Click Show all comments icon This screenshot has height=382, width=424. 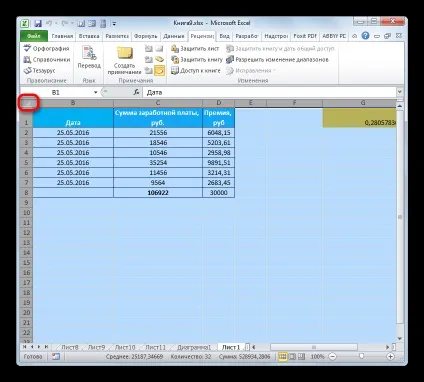pyautogui.click(x=160, y=60)
